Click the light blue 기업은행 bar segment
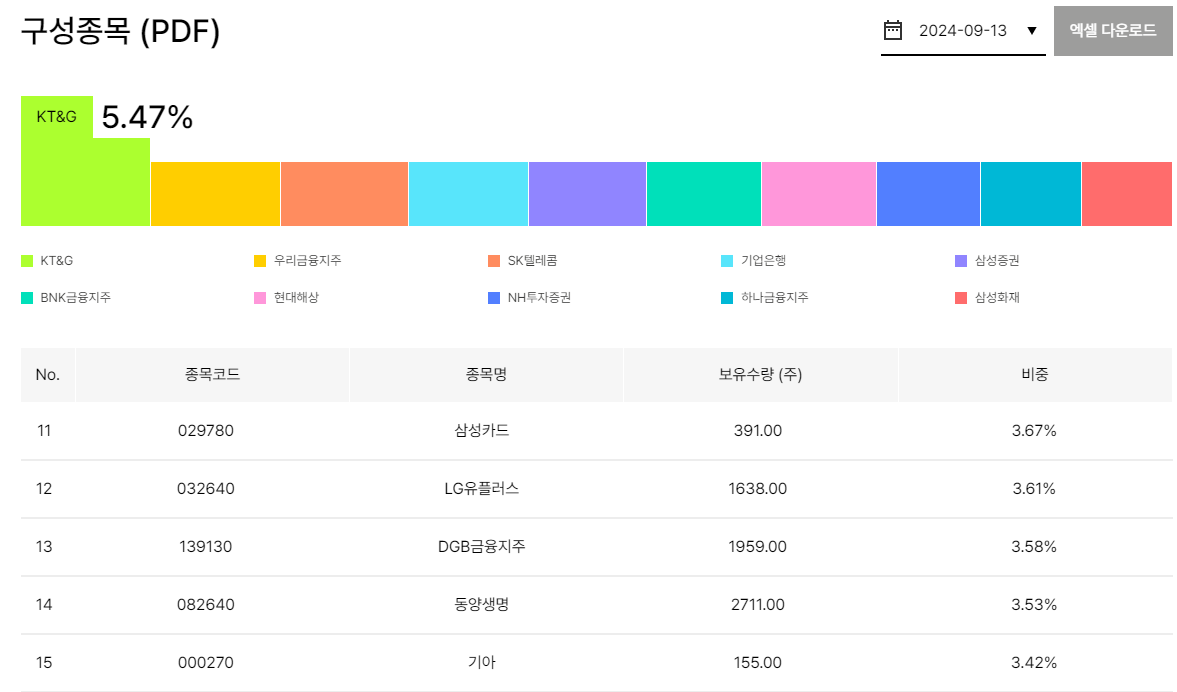Viewport: 1177px width, 692px height. coord(468,194)
